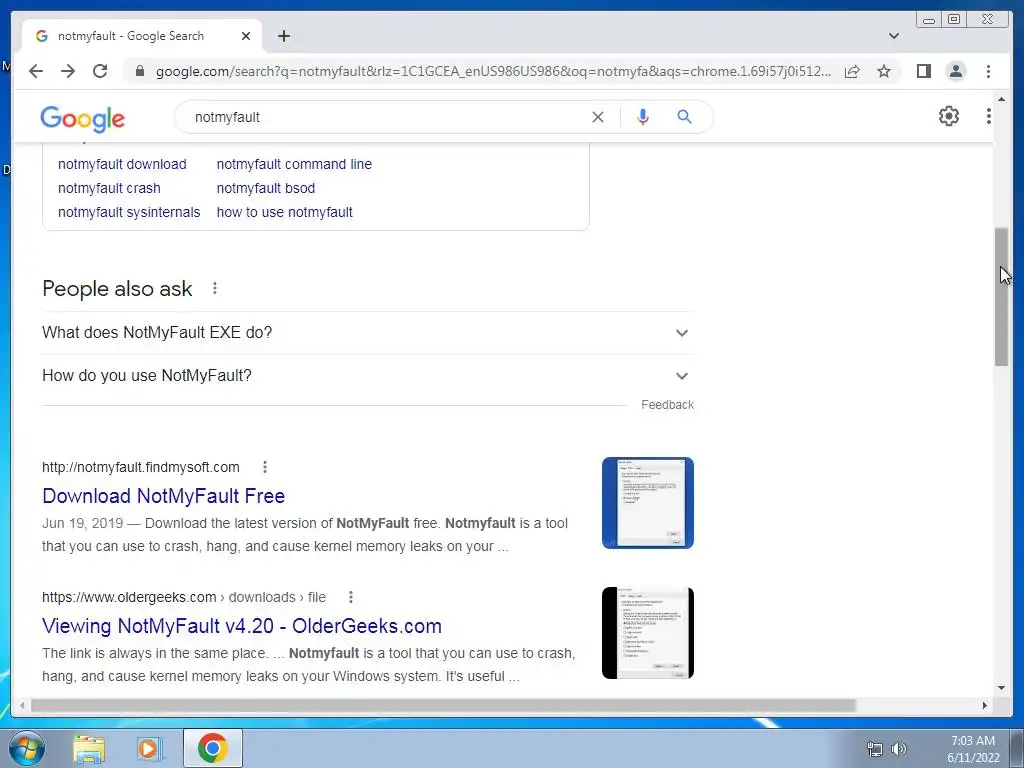
Task: Expand 'How do you use NotMyFault?'
Action: pyautogui.click(x=367, y=376)
